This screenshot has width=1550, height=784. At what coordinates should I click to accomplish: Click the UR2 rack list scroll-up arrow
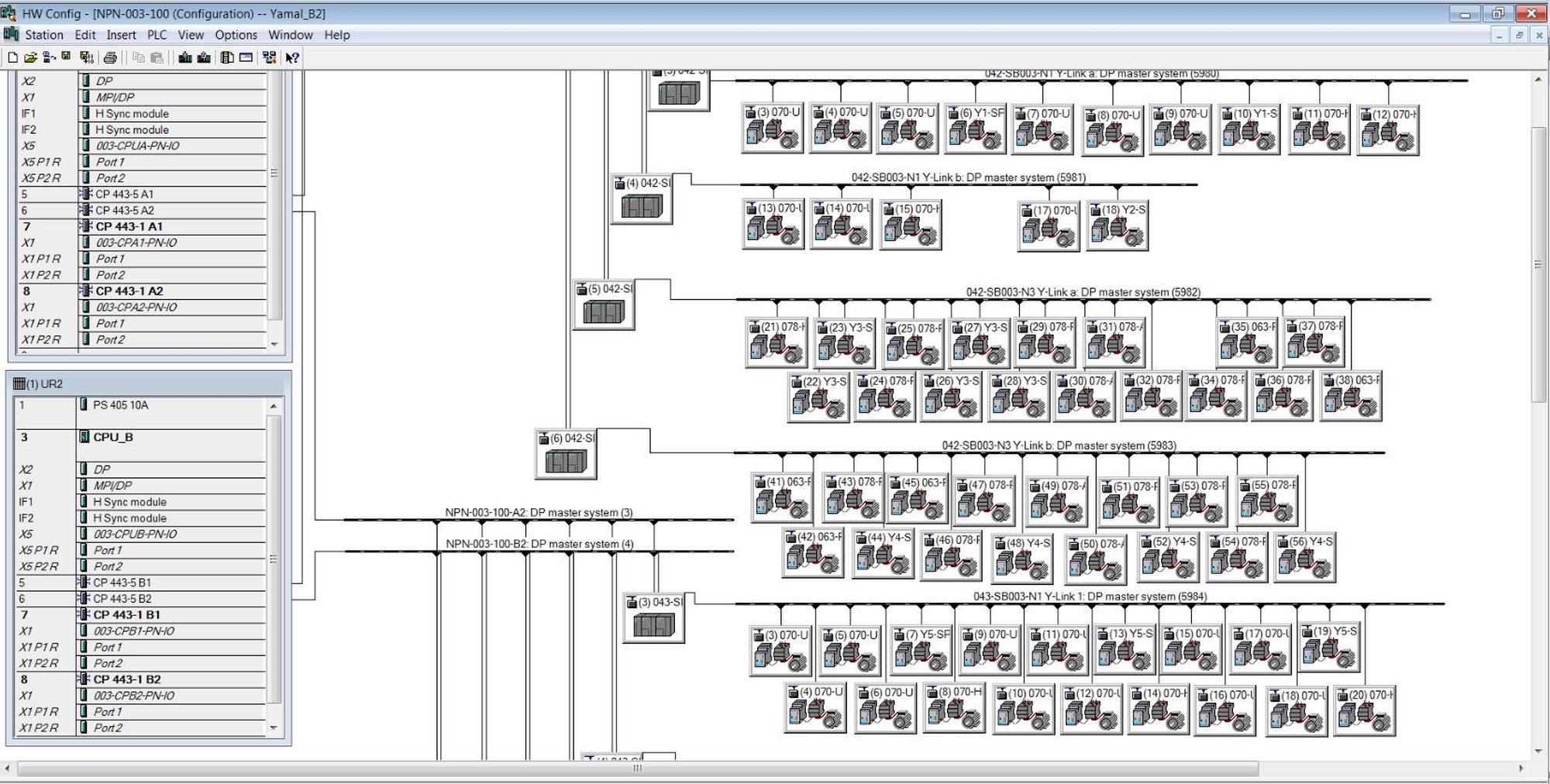coord(274,406)
